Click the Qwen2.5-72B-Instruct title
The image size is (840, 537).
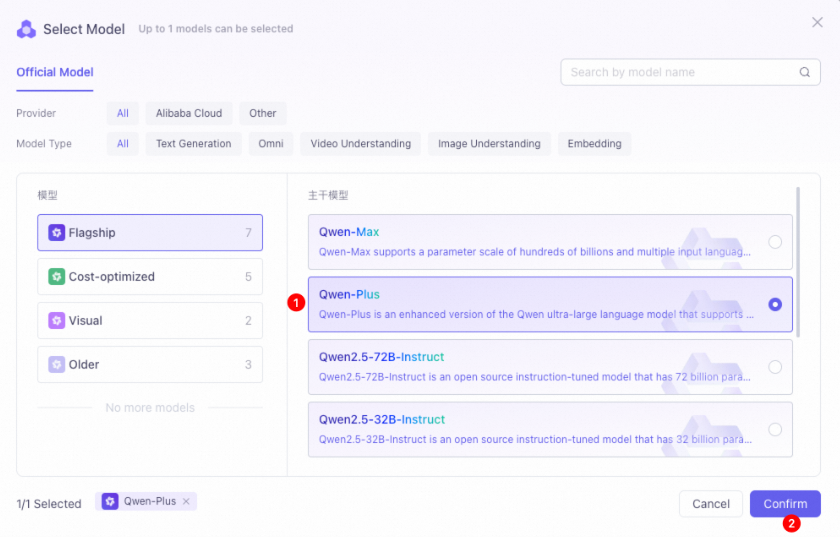click(381, 357)
